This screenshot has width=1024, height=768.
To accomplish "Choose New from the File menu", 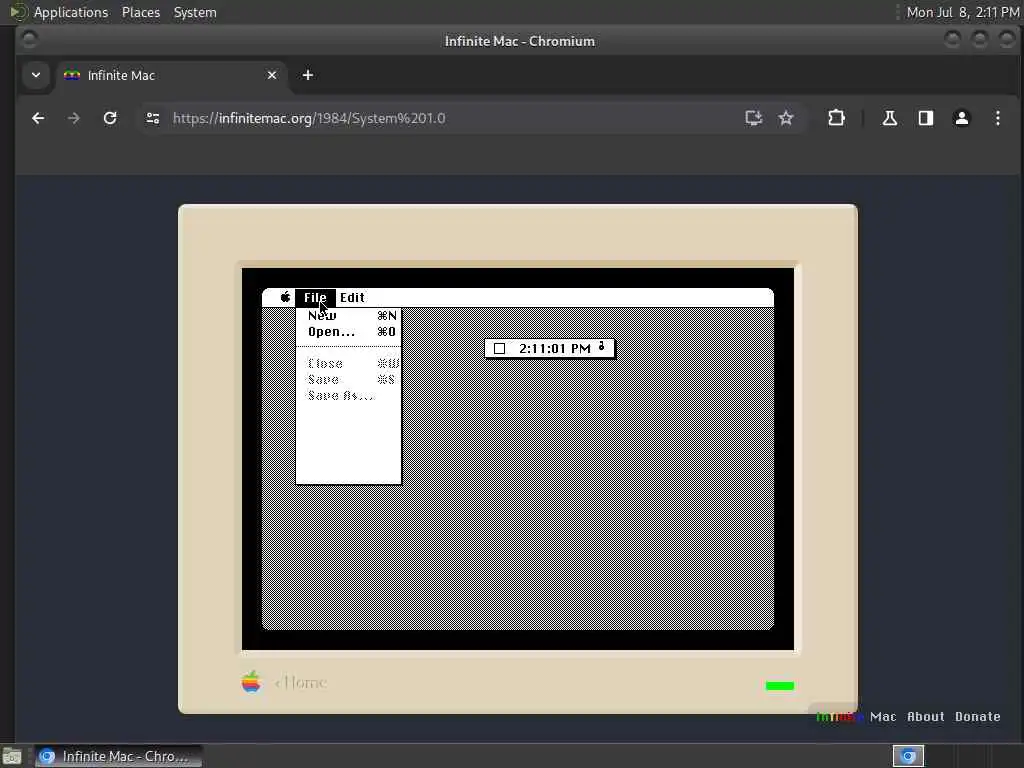I will point(349,315).
